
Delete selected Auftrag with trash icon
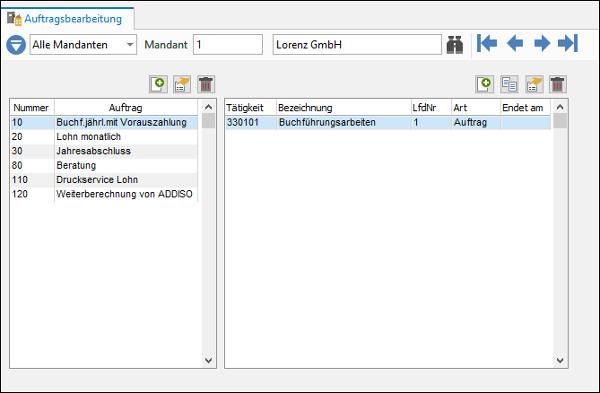point(206,84)
